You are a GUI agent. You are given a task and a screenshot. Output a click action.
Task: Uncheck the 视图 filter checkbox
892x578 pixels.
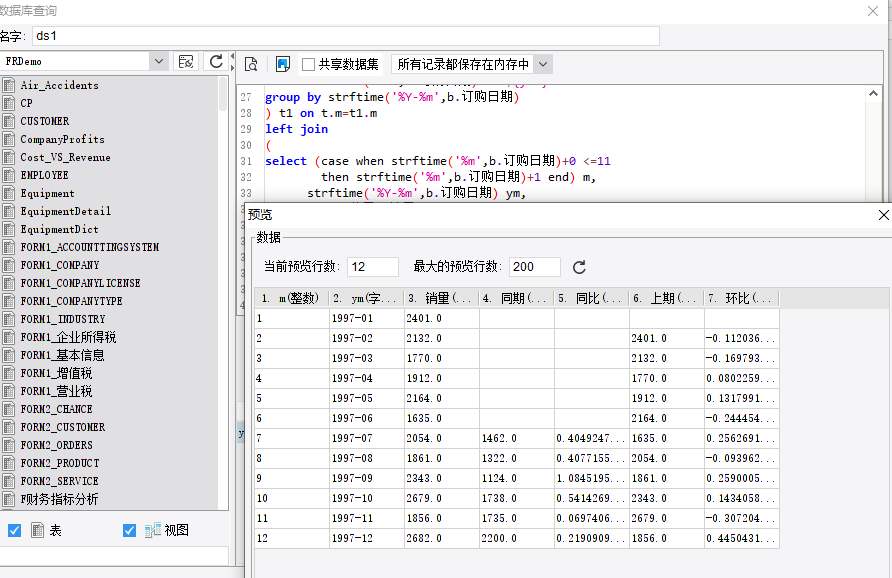coord(130,530)
